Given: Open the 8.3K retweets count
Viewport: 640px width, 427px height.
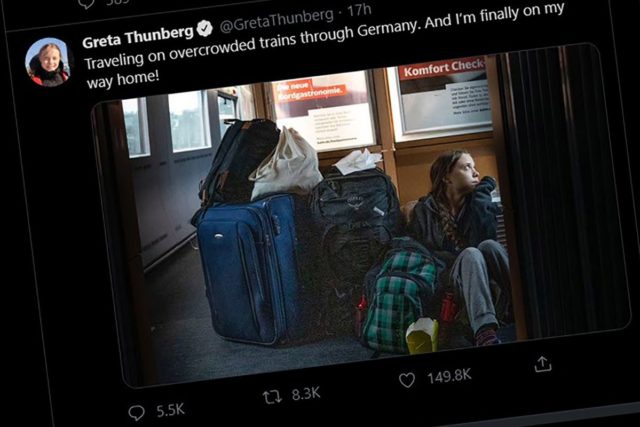Looking at the screenshot, I should (x=306, y=394).
